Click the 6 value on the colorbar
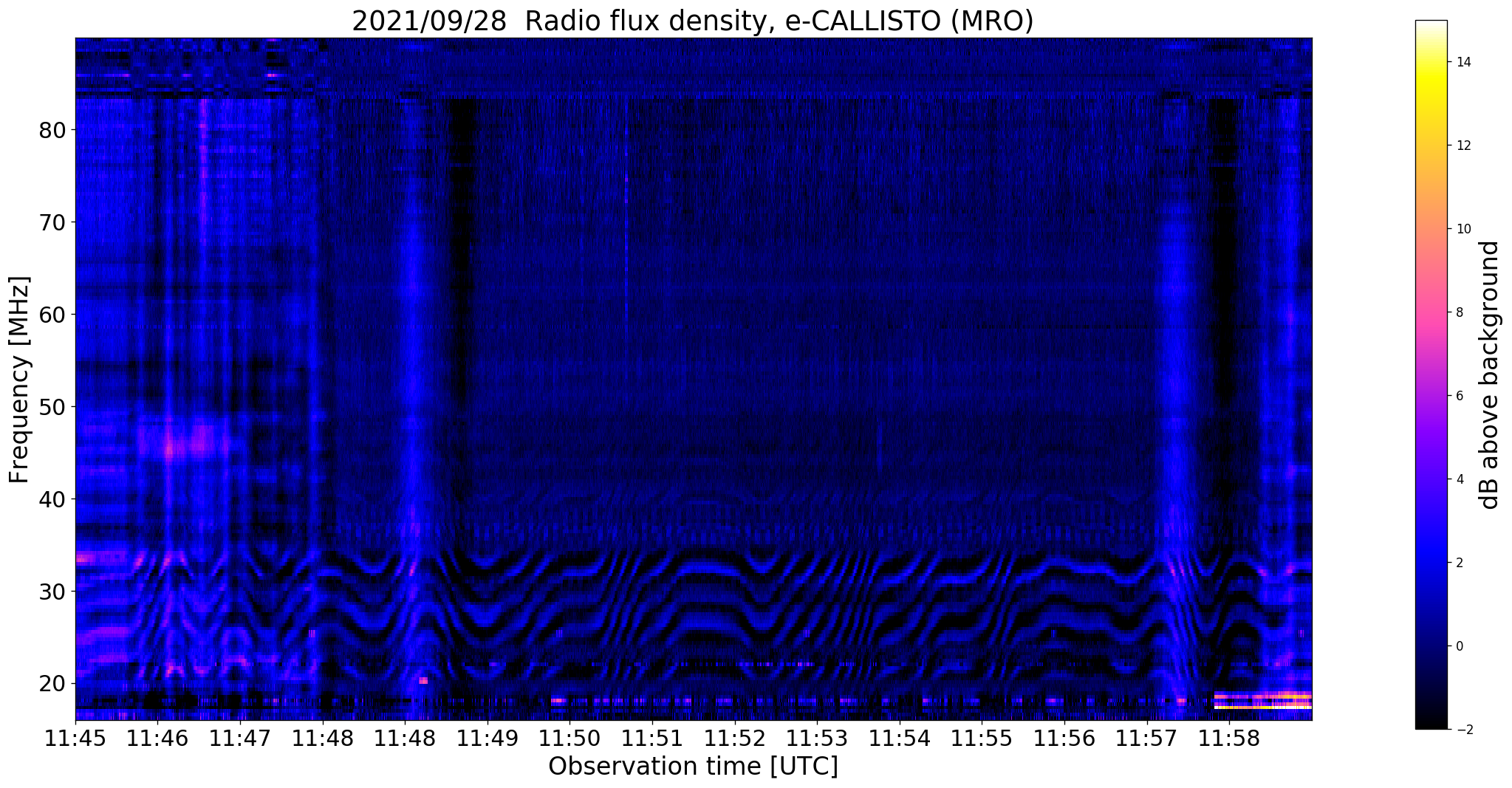 click(1460, 396)
